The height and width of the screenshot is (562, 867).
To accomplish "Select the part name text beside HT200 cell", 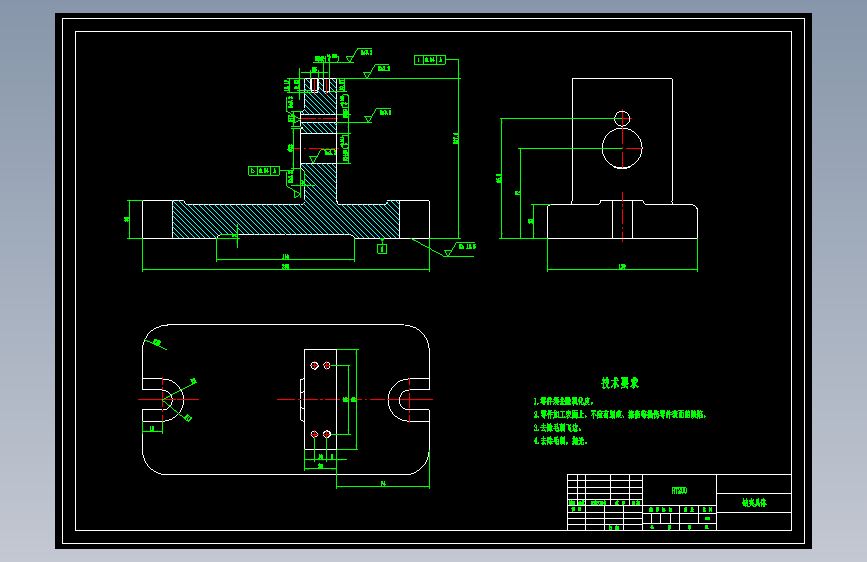I will coord(754,503).
